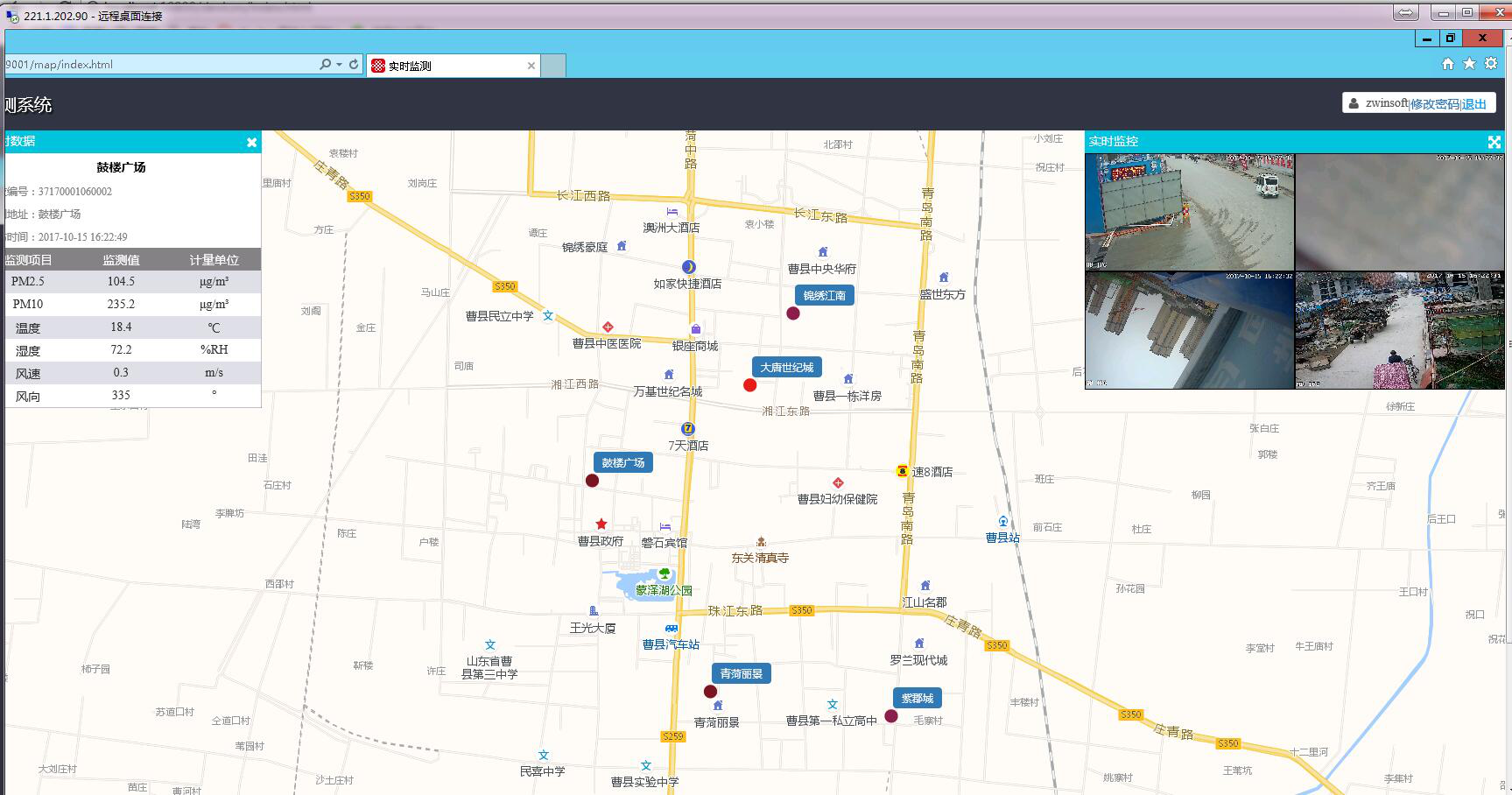Close the 实时监测 tab
This screenshot has height=795, width=1512.
(531, 66)
